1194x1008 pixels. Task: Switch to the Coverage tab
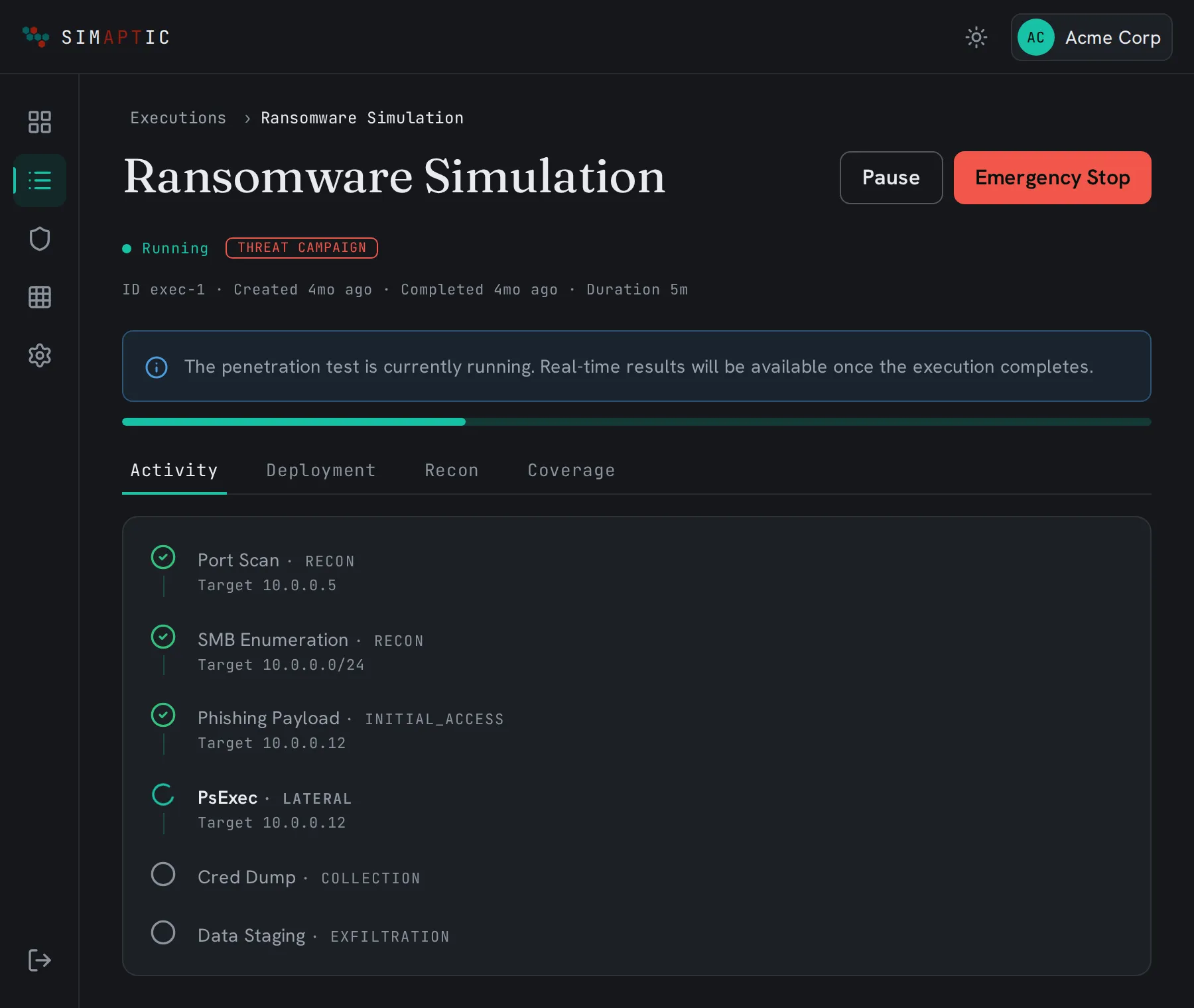(x=571, y=470)
